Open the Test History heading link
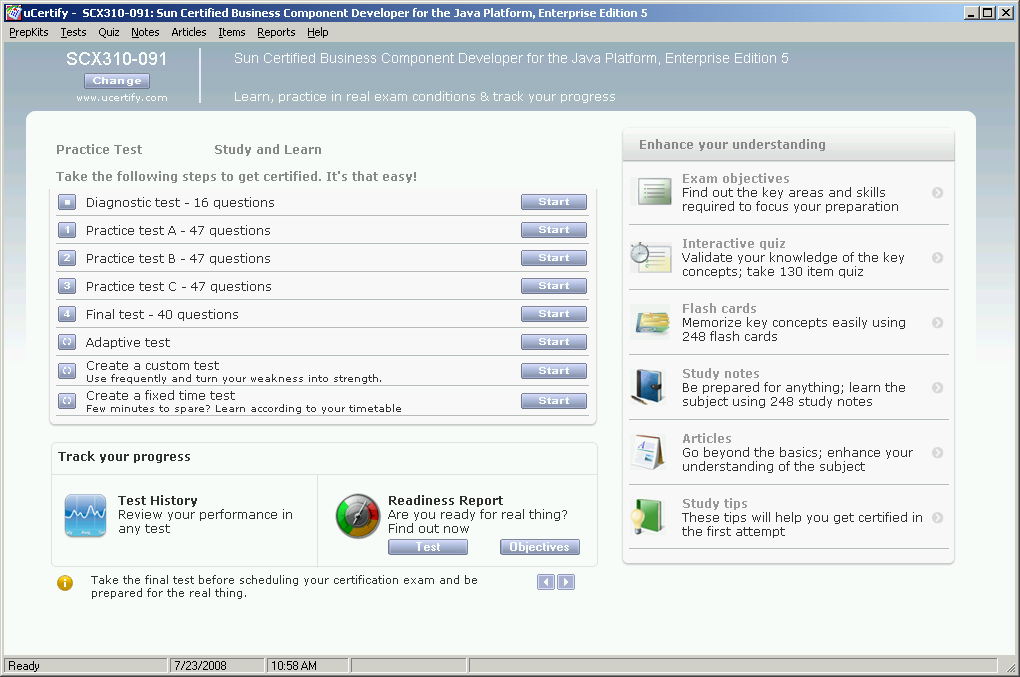 coord(157,501)
